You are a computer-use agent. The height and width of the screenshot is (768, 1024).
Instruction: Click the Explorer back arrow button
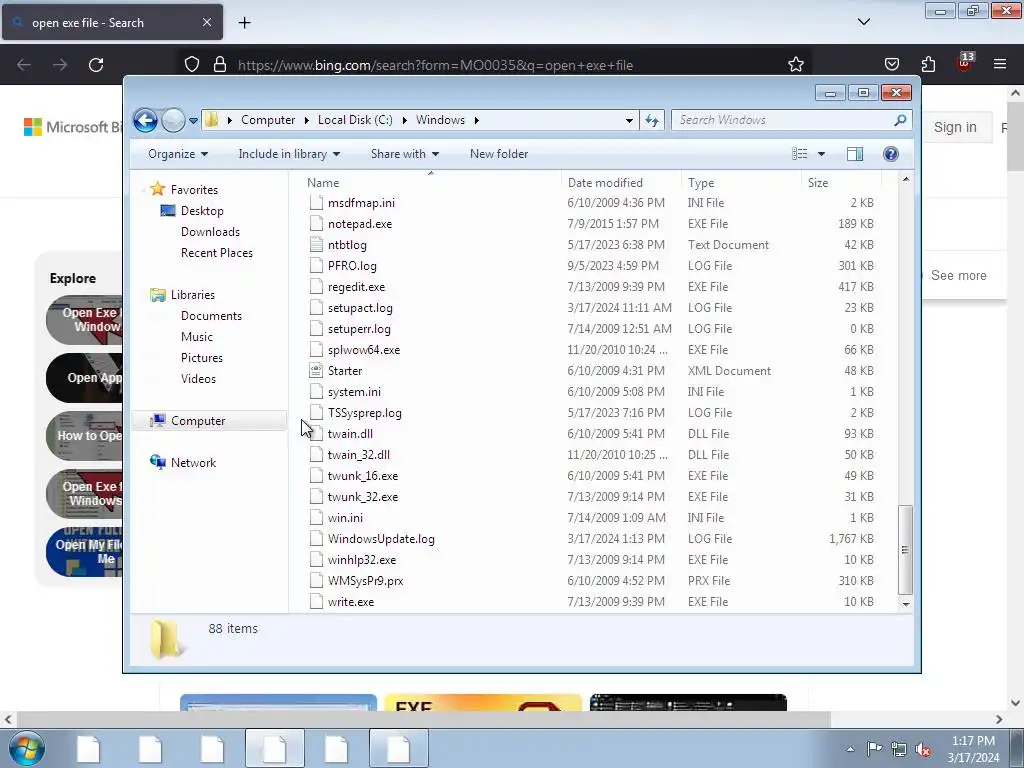[145, 120]
